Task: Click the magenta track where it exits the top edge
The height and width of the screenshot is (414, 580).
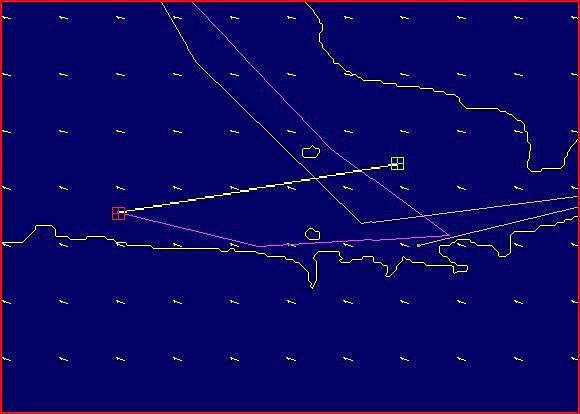Action: pos(193,3)
